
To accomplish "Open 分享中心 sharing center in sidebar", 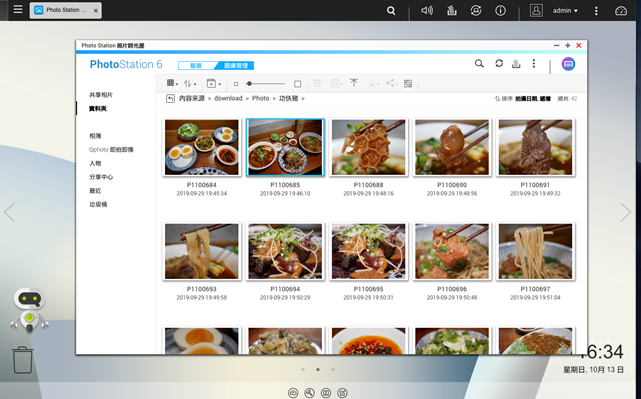I will 101,177.
